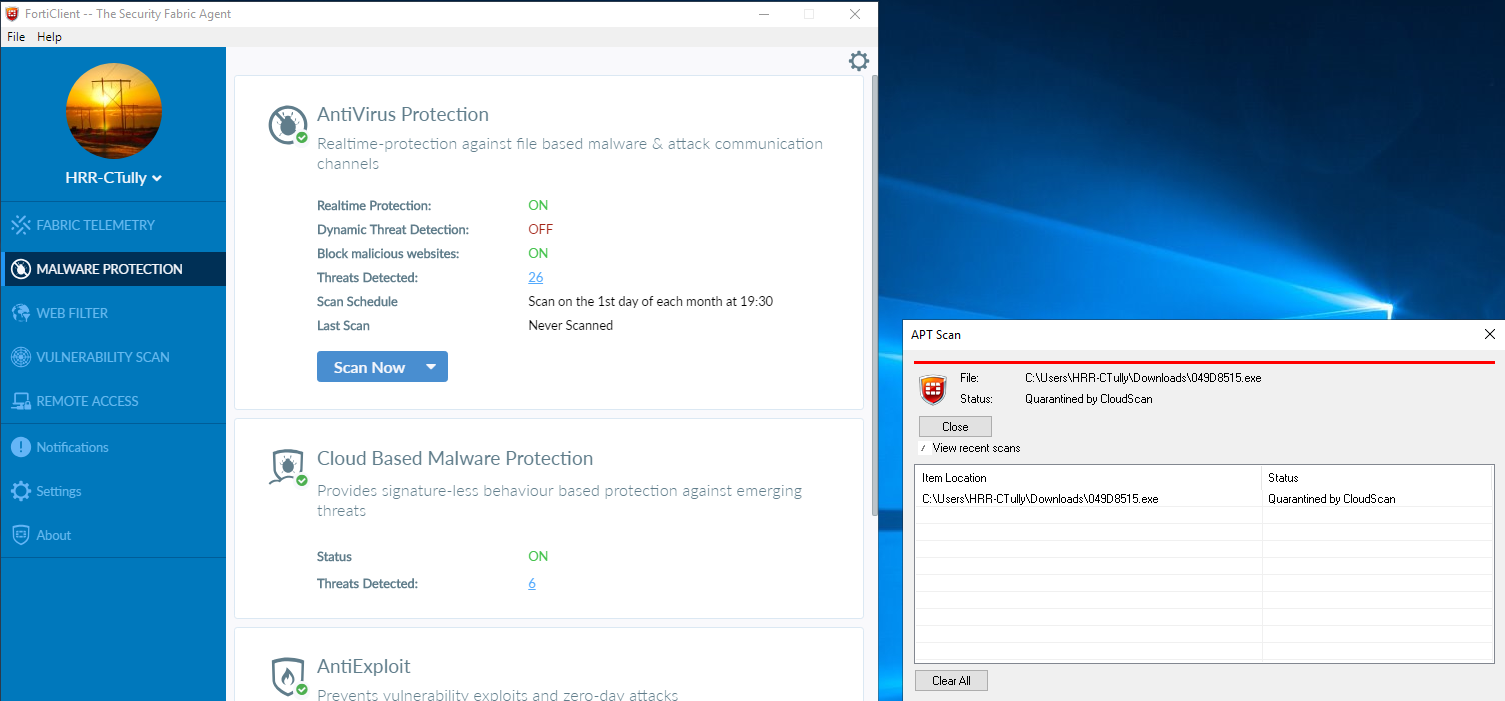This screenshot has height=701, width=1505.
Task: Open the 26 detected threats link
Action: (535, 277)
